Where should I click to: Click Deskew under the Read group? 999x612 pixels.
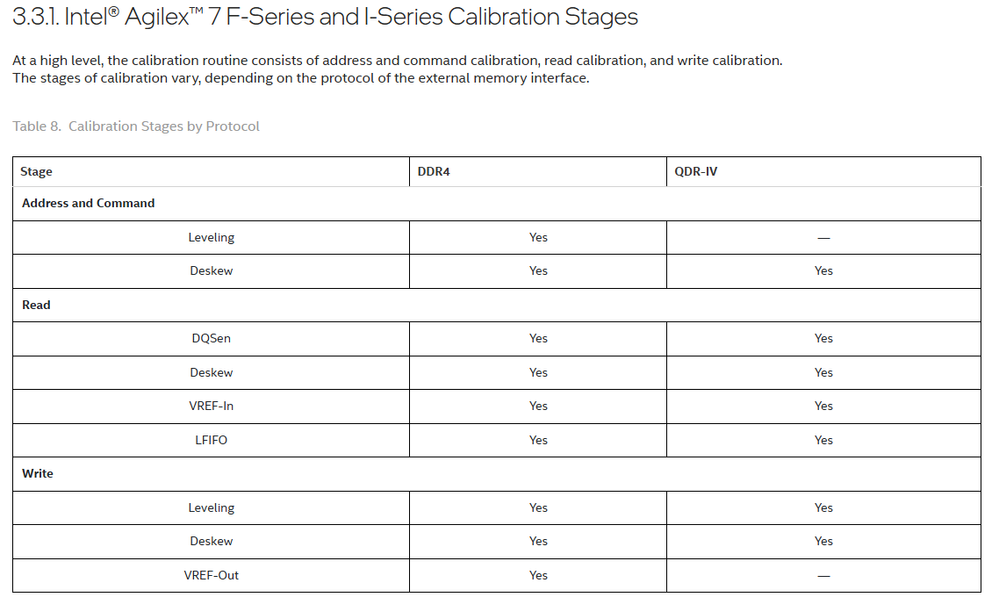(211, 372)
